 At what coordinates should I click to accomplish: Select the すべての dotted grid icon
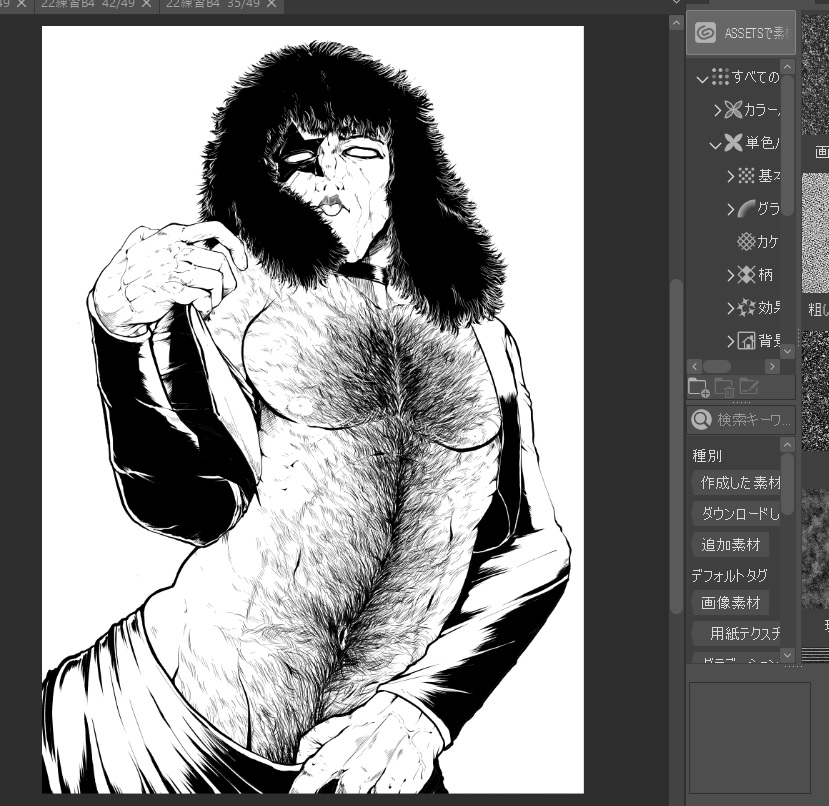(720, 77)
